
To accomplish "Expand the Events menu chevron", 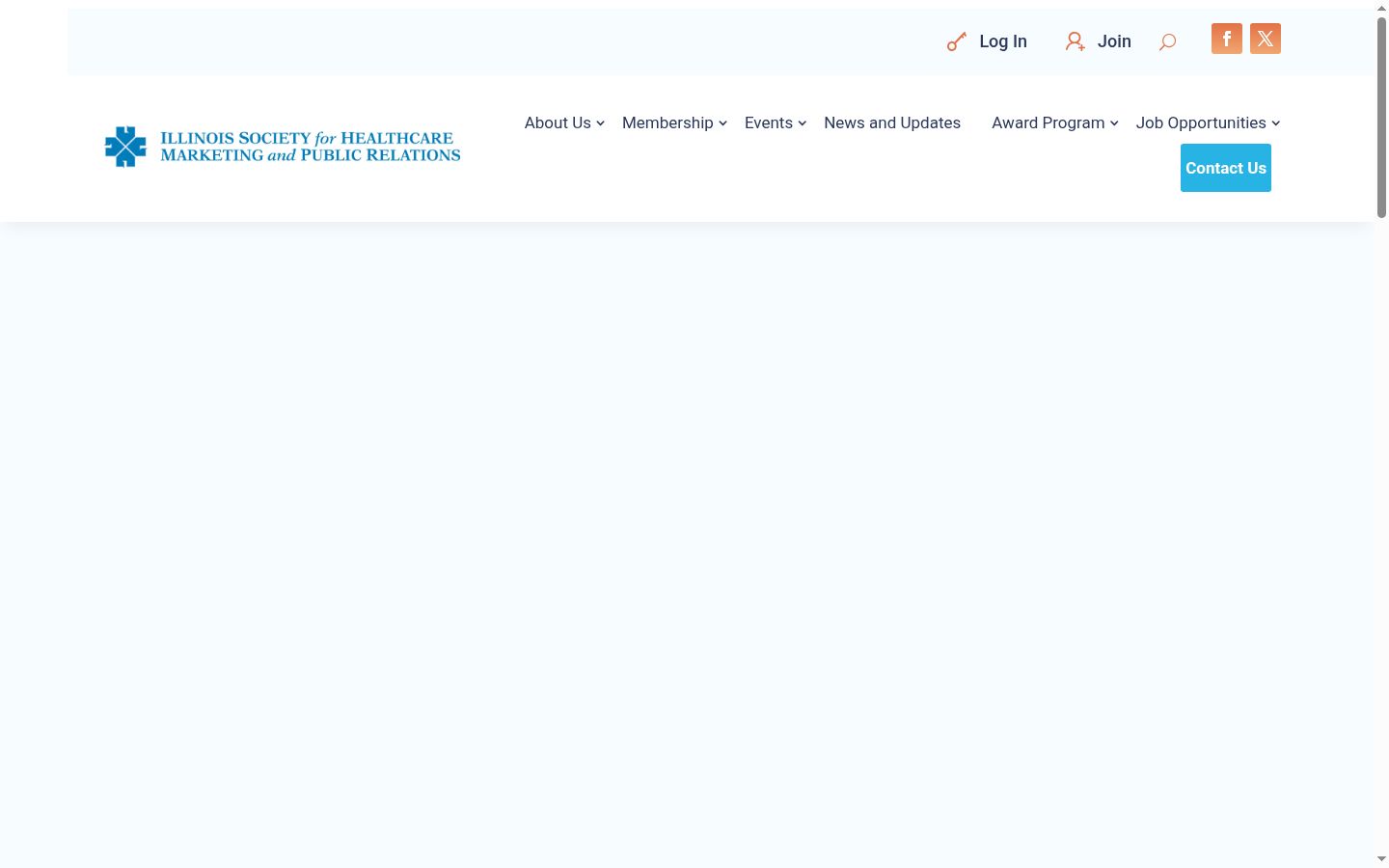I will tap(802, 123).
